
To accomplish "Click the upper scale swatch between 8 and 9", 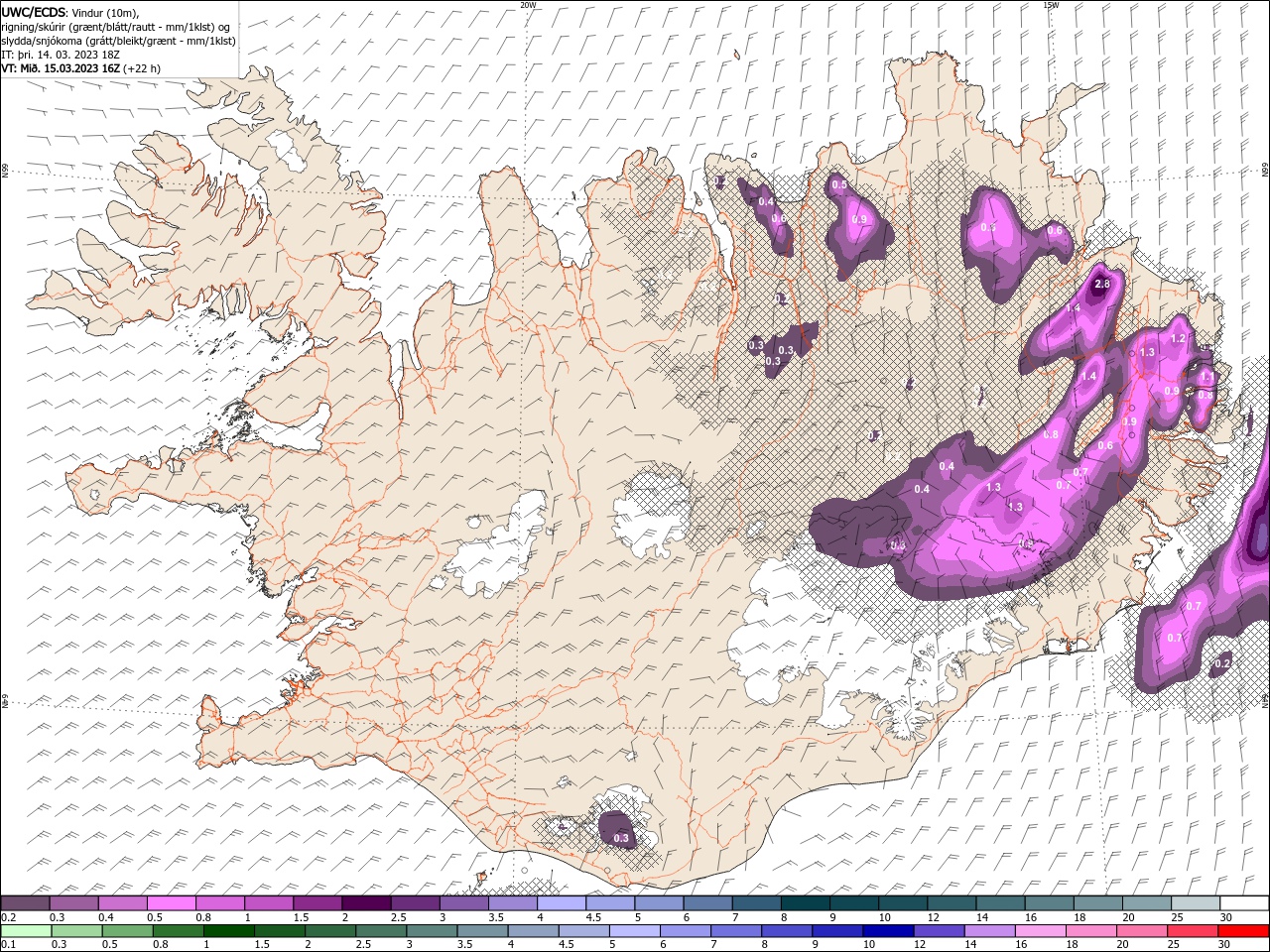I will 805,903.
